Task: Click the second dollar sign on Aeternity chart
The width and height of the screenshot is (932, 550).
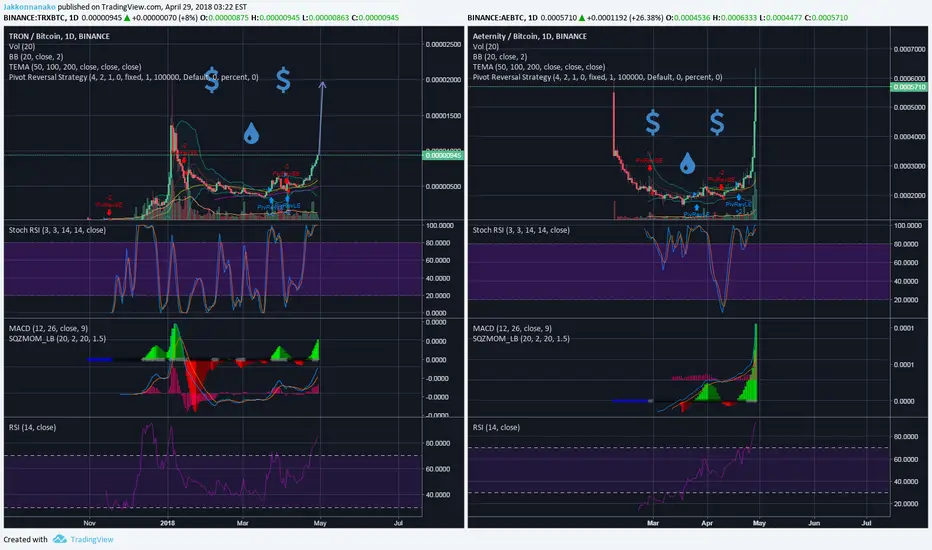Action: pos(717,122)
